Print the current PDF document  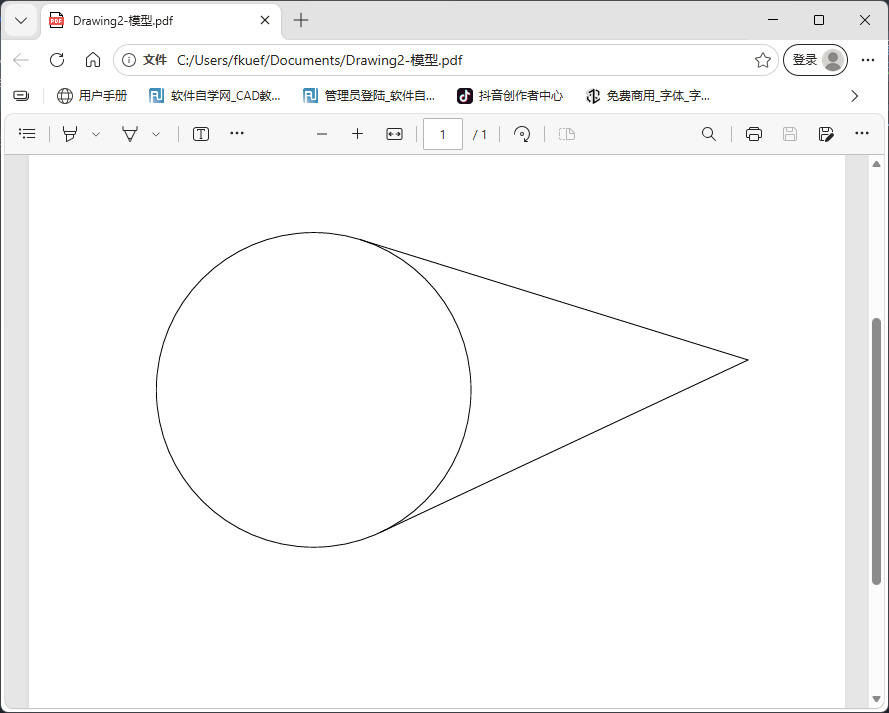753,133
